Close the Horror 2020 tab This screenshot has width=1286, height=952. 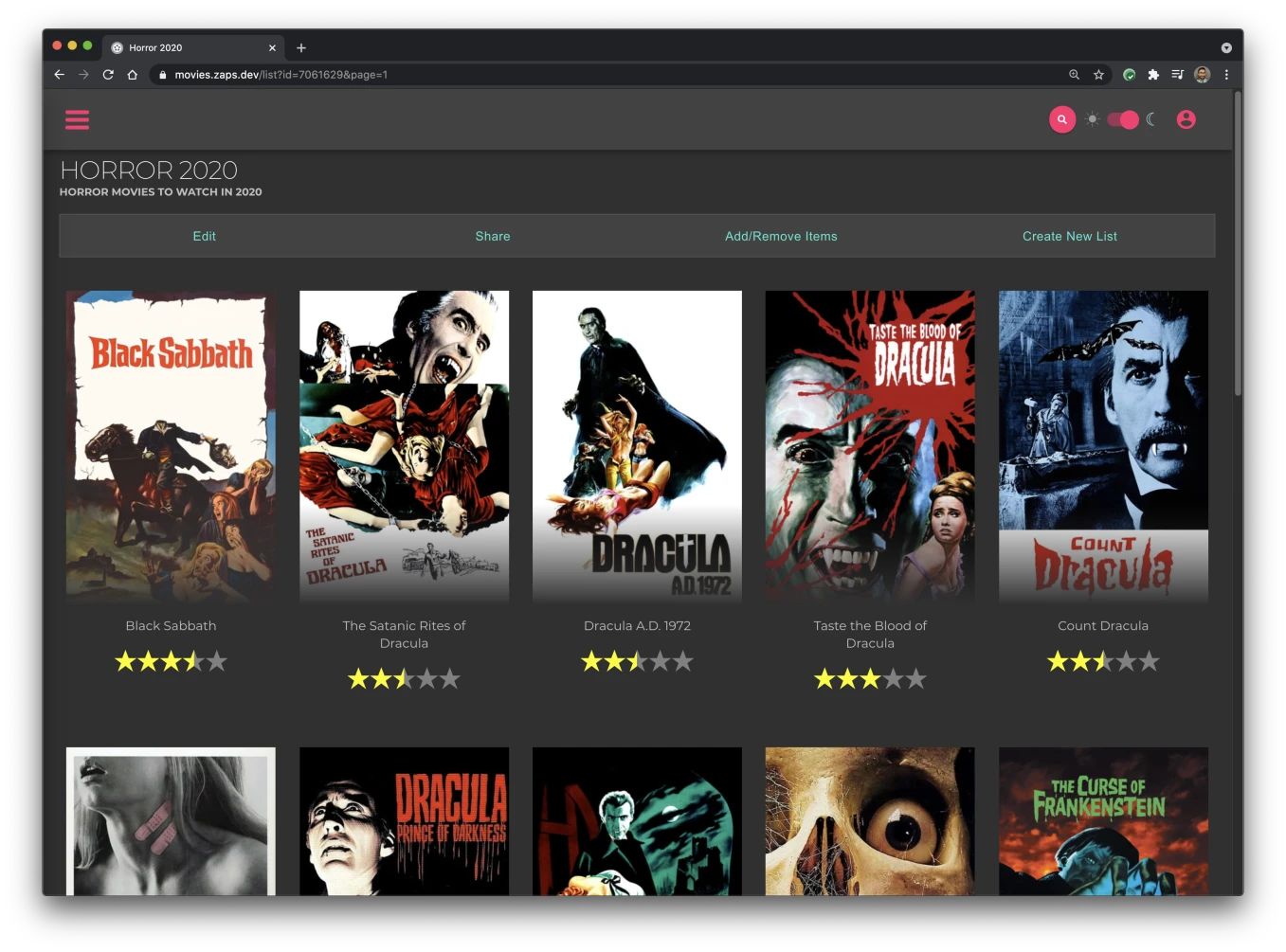[272, 47]
